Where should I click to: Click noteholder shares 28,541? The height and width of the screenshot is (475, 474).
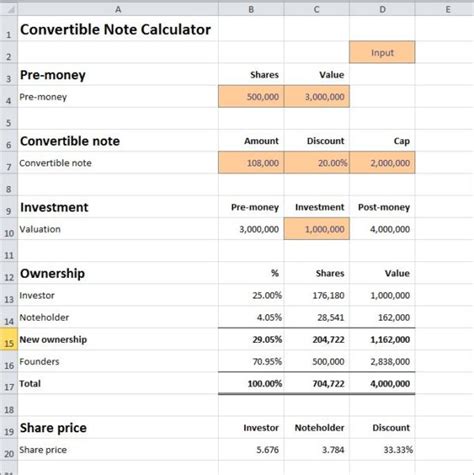tap(317, 317)
